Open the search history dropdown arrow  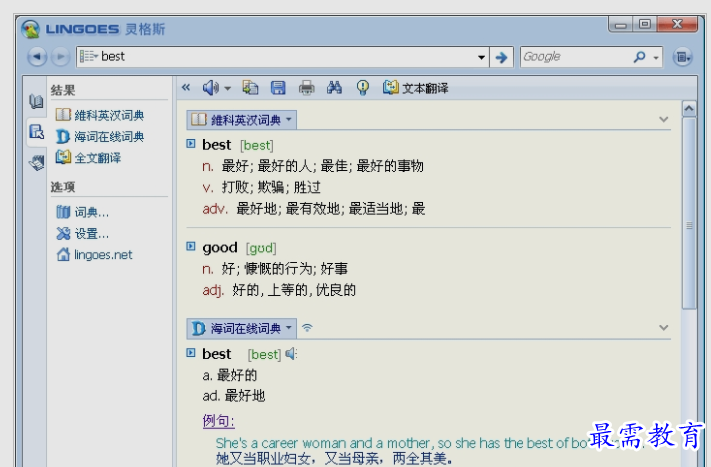point(481,58)
